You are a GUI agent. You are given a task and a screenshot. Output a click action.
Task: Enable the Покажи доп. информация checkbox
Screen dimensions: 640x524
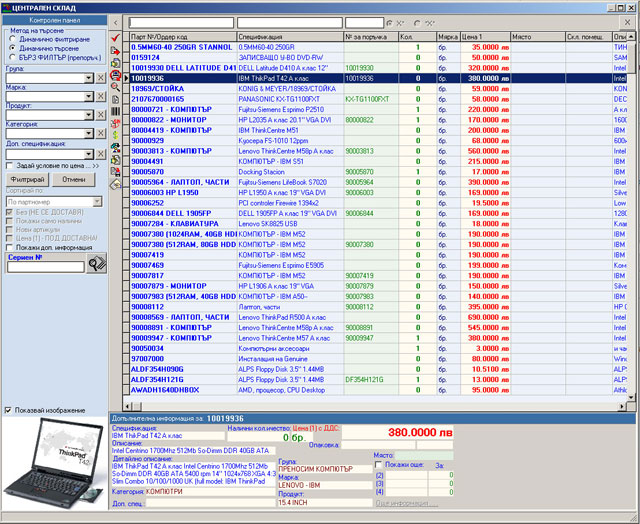point(9,246)
